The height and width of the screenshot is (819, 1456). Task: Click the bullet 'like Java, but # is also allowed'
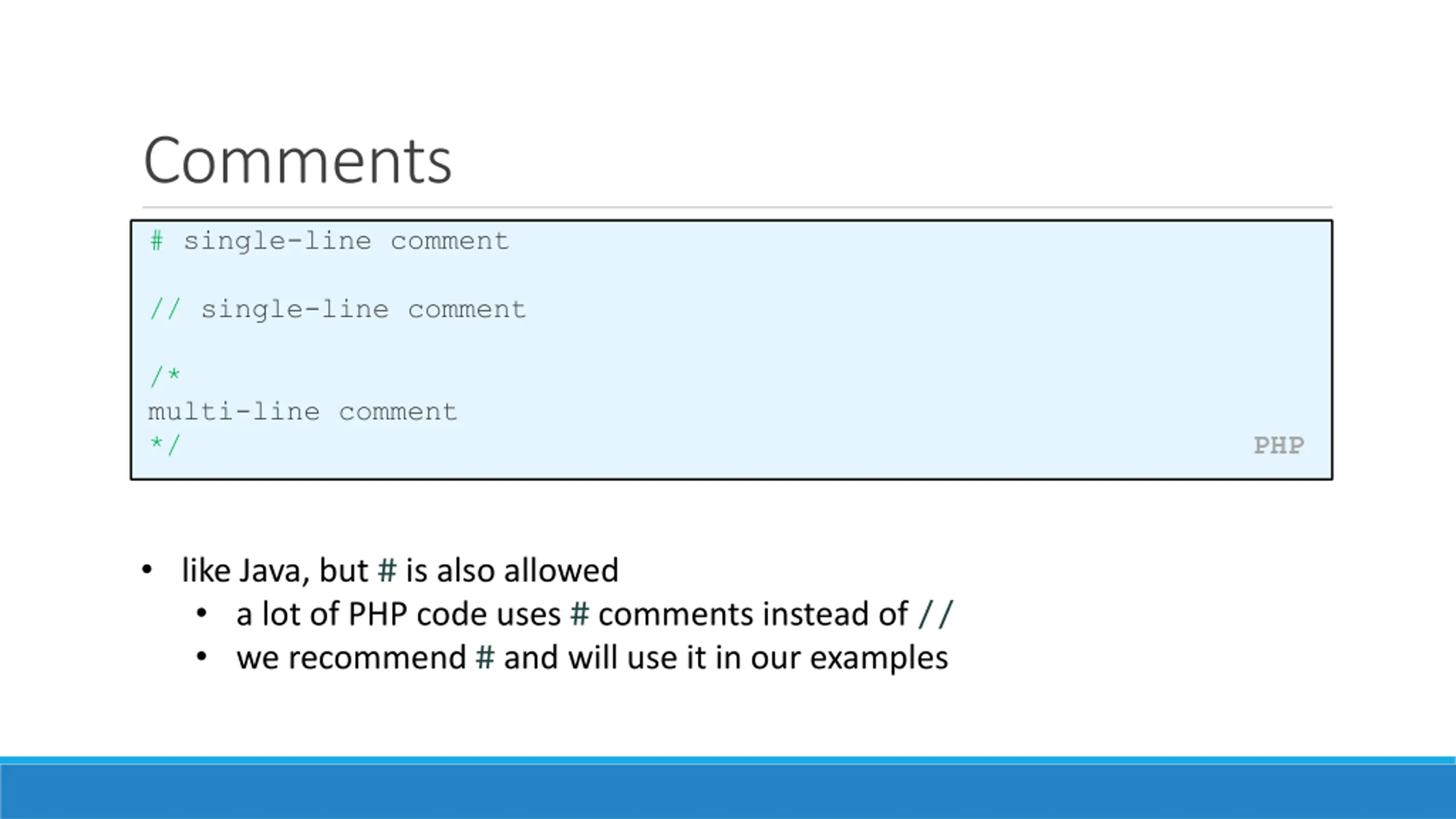click(400, 570)
